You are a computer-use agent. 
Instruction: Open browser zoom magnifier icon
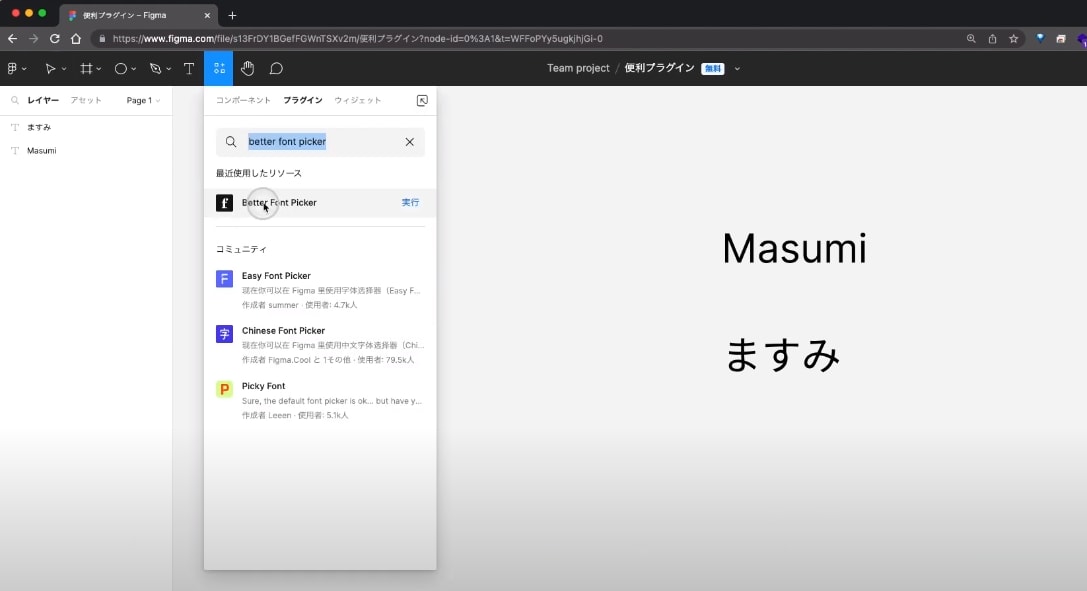[971, 39]
